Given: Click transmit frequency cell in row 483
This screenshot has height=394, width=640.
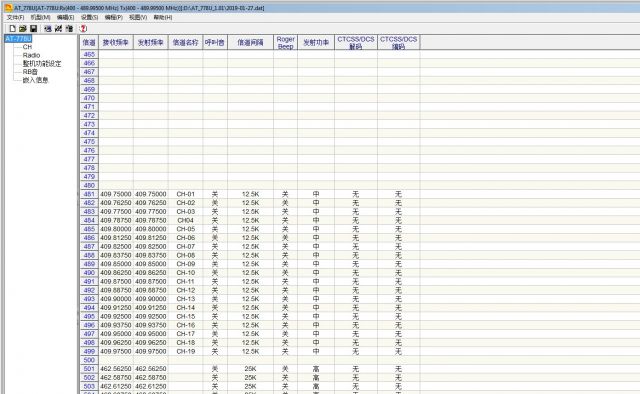Looking at the screenshot, I should coord(151,211).
